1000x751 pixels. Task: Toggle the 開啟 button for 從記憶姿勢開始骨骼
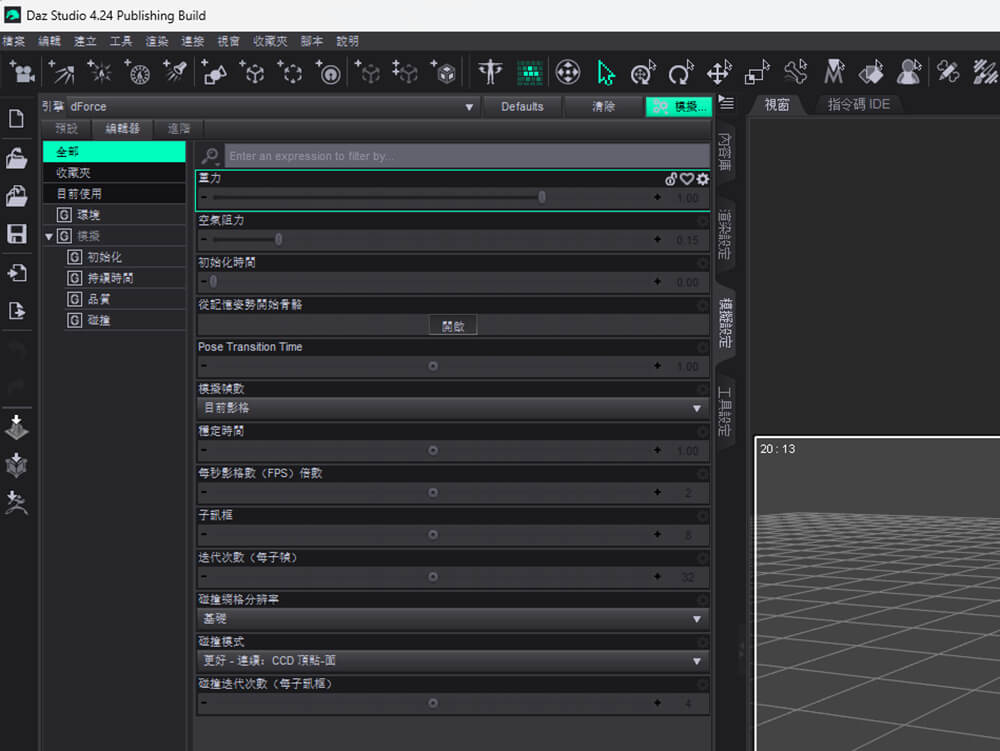point(453,326)
